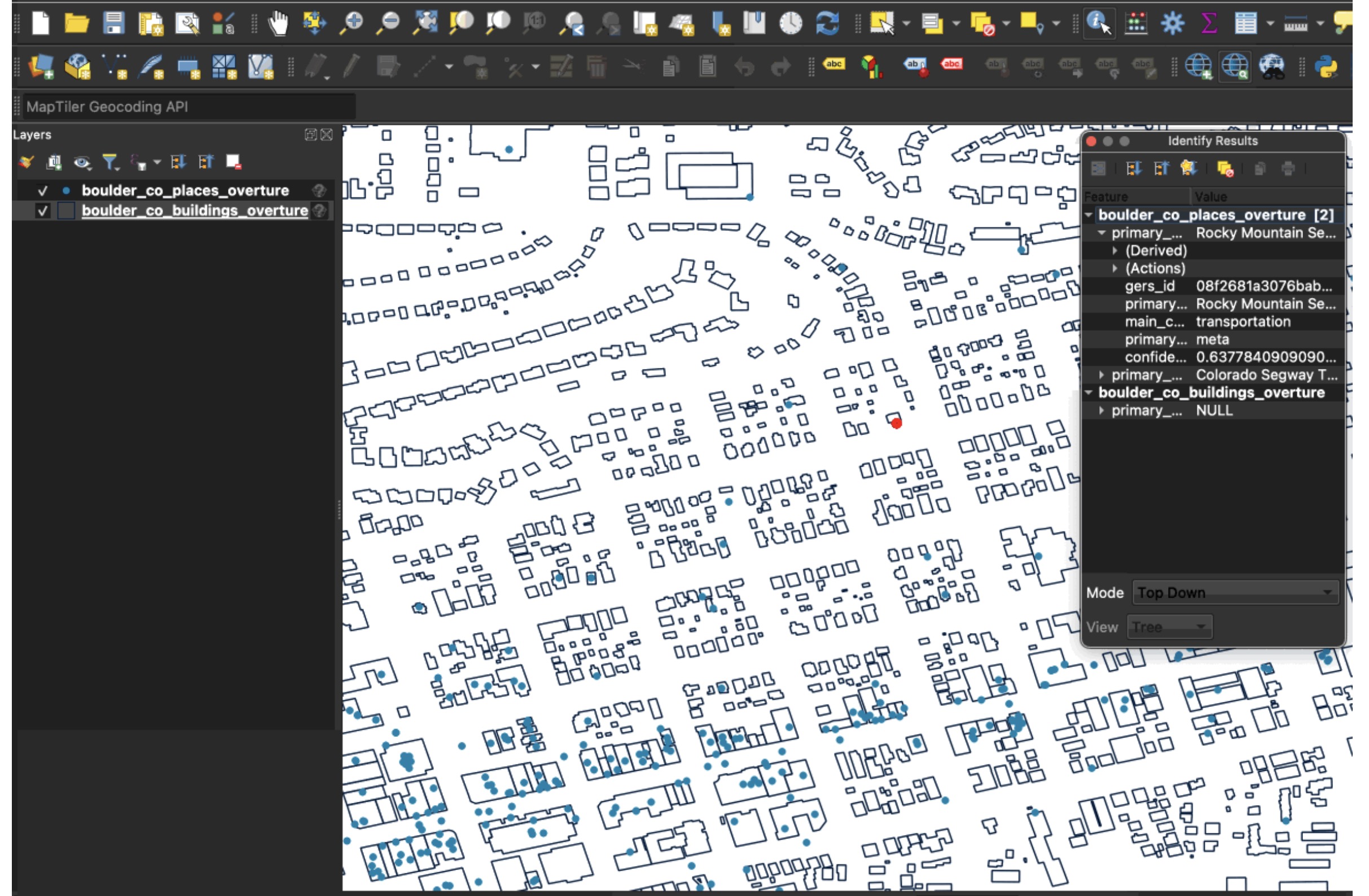Open the Mode Top Down dropdown

(1234, 592)
